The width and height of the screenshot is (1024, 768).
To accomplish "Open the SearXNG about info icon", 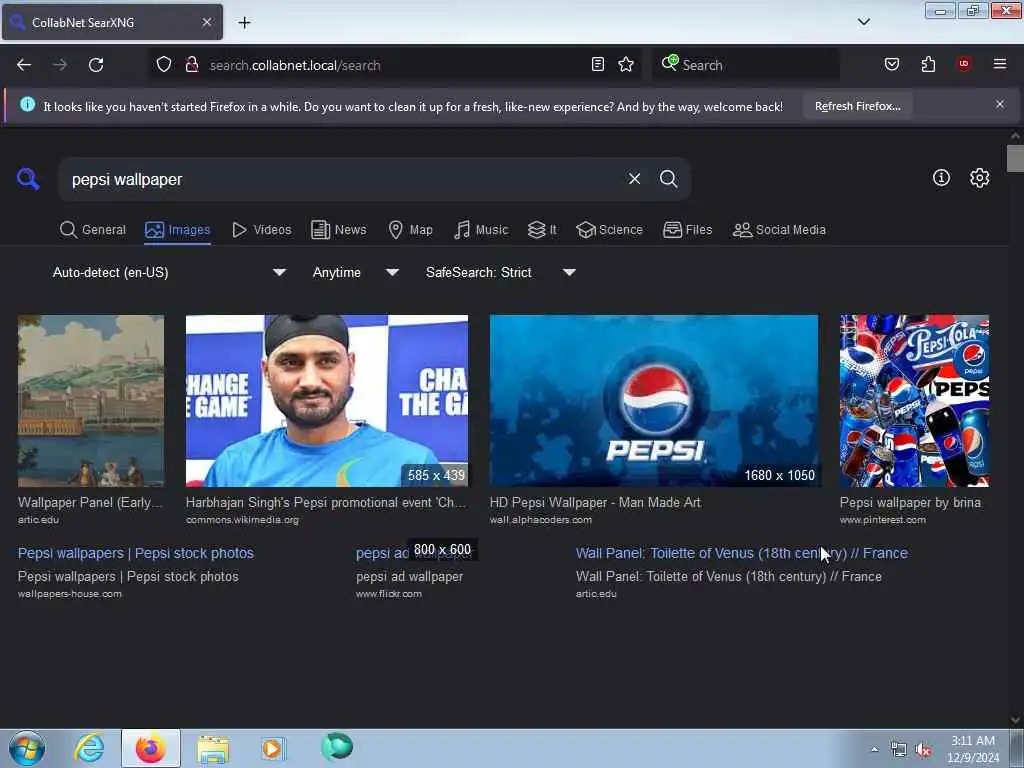I will 941,178.
